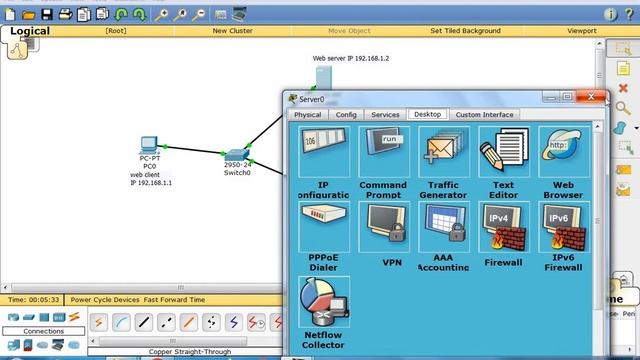Select the Routers device category
Viewport: 640px width, 360px height.
point(13,317)
